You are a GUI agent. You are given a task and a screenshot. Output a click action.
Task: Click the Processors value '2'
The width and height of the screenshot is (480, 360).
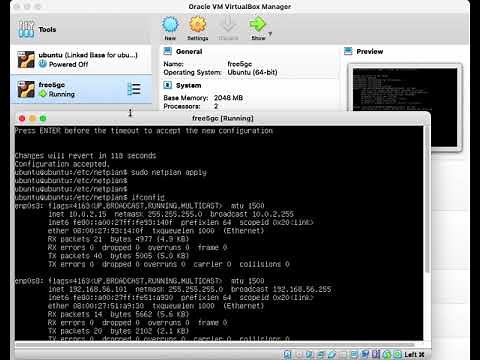pyautogui.click(x=216, y=106)
